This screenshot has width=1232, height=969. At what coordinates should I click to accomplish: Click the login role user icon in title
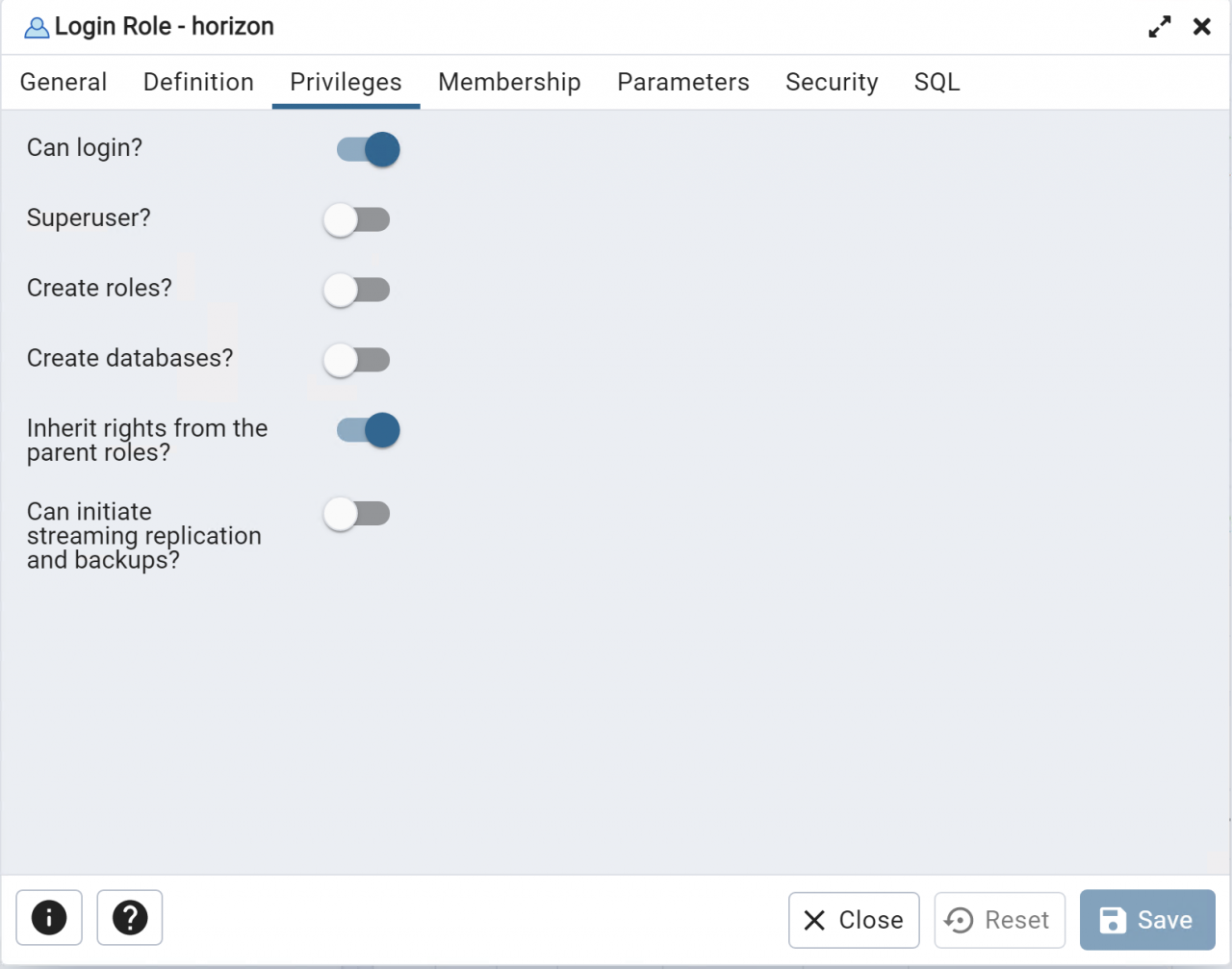pyautogui.click(x=36, y=26)
